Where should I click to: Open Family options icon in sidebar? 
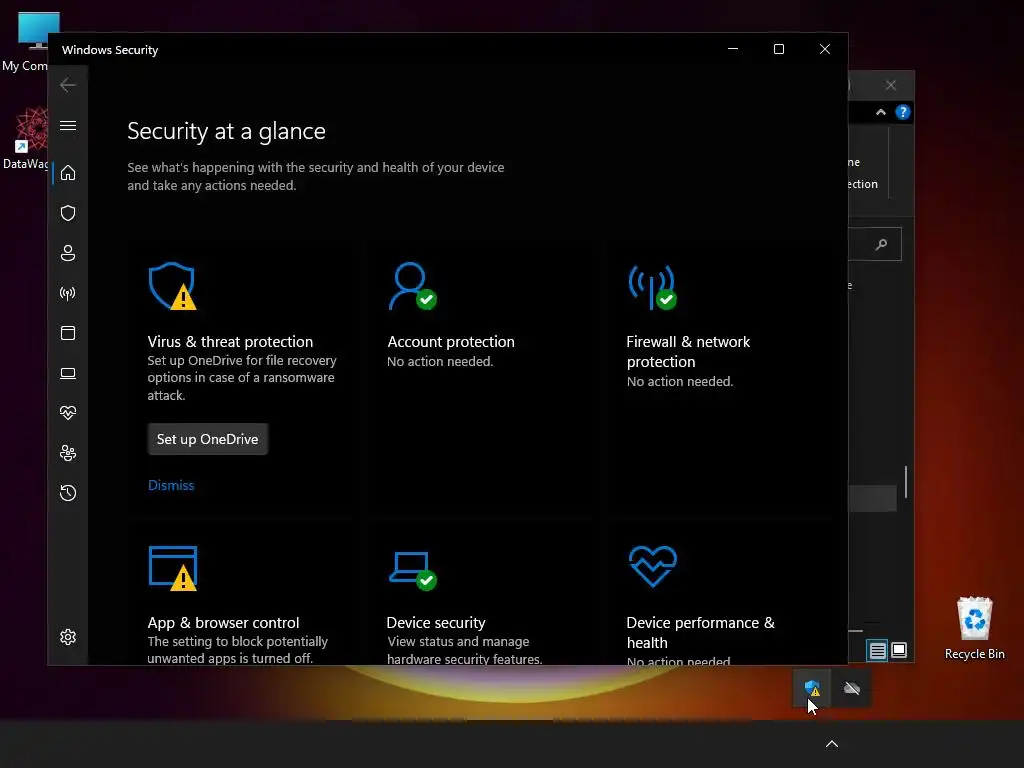pyautogui.click(x=68, y=453)
